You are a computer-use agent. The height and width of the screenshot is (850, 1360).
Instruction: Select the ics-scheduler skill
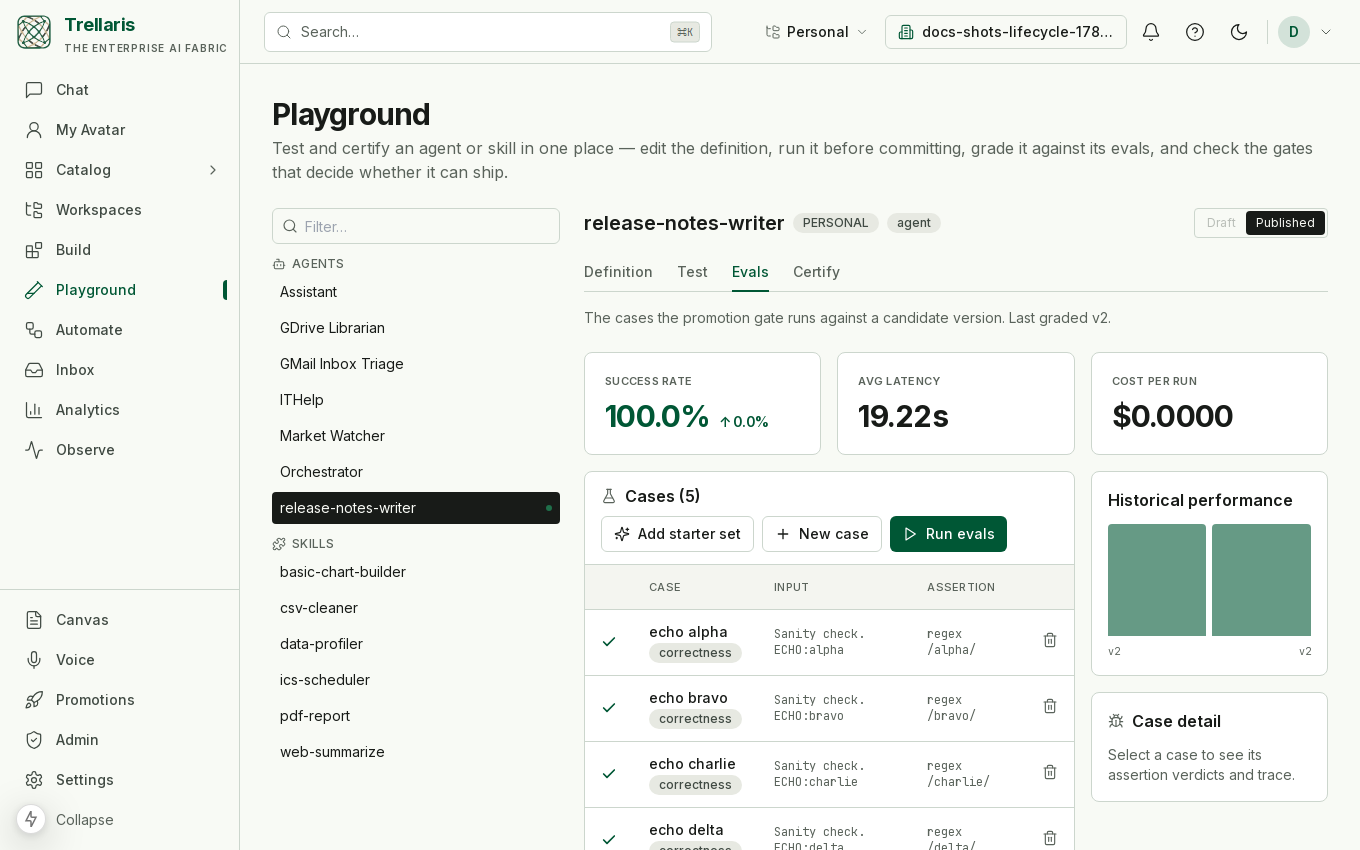point(416,680)
